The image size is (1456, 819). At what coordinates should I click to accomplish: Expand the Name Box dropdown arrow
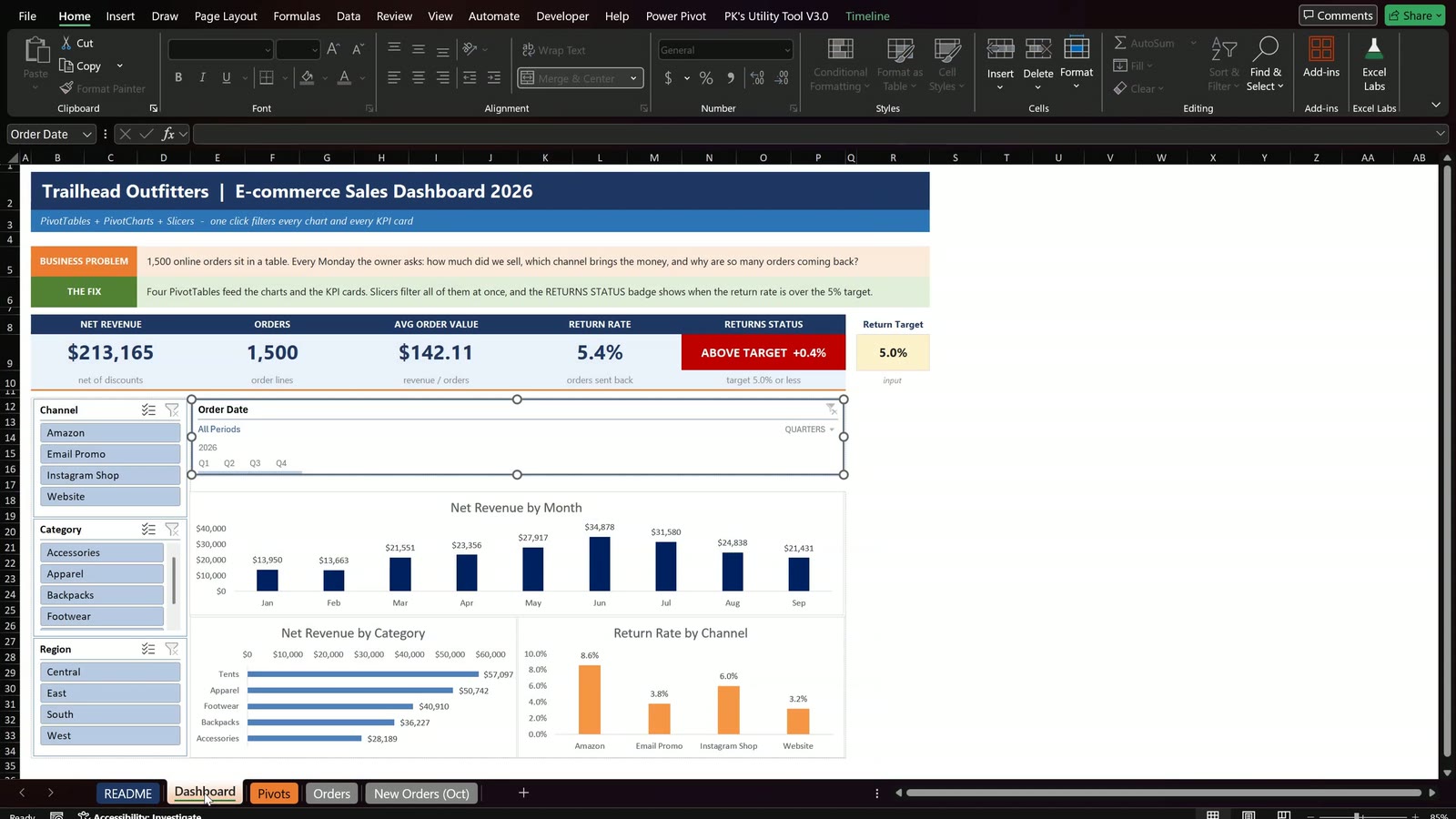tap(87, 134)
